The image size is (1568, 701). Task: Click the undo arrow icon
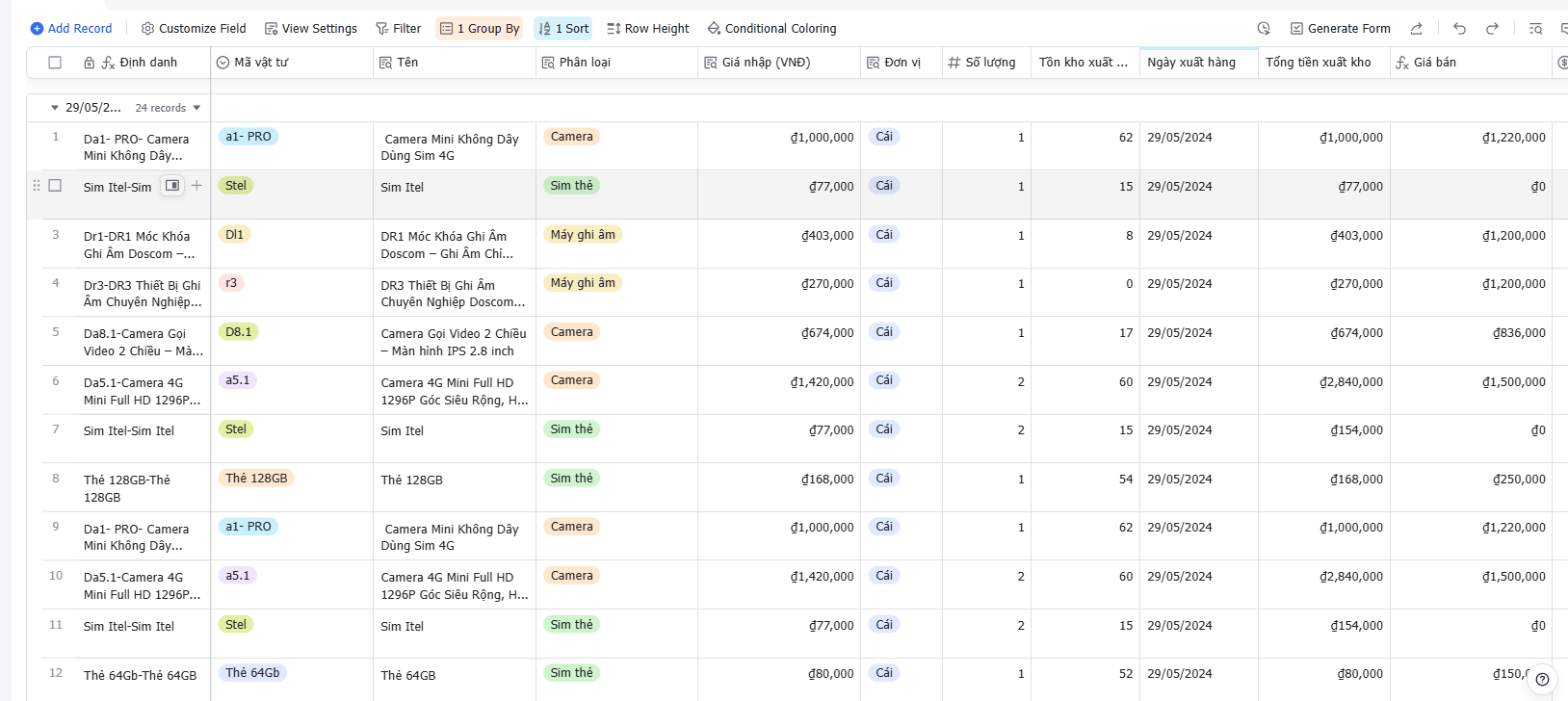1459,29
